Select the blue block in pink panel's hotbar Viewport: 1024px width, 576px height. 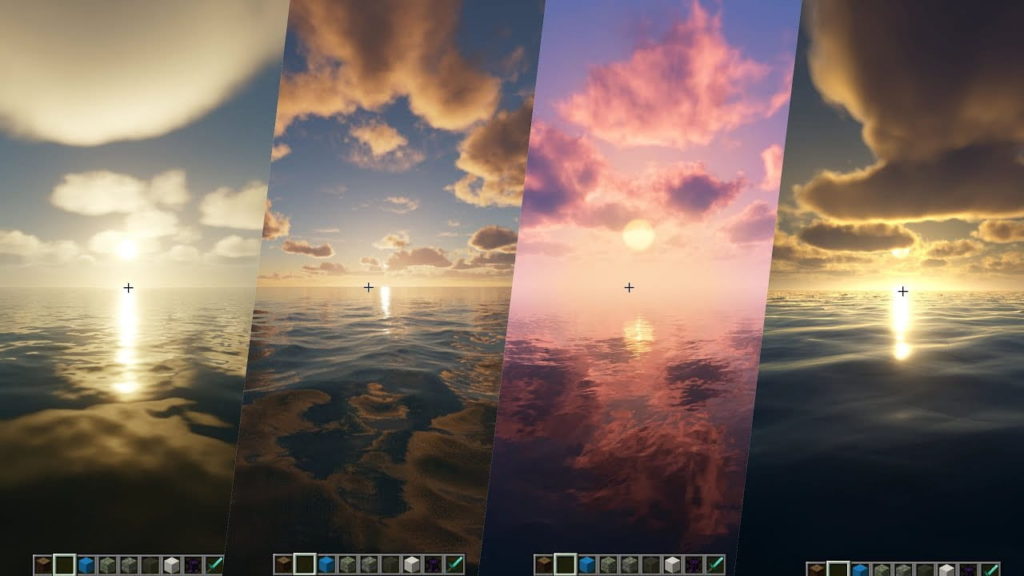(586, 565)
